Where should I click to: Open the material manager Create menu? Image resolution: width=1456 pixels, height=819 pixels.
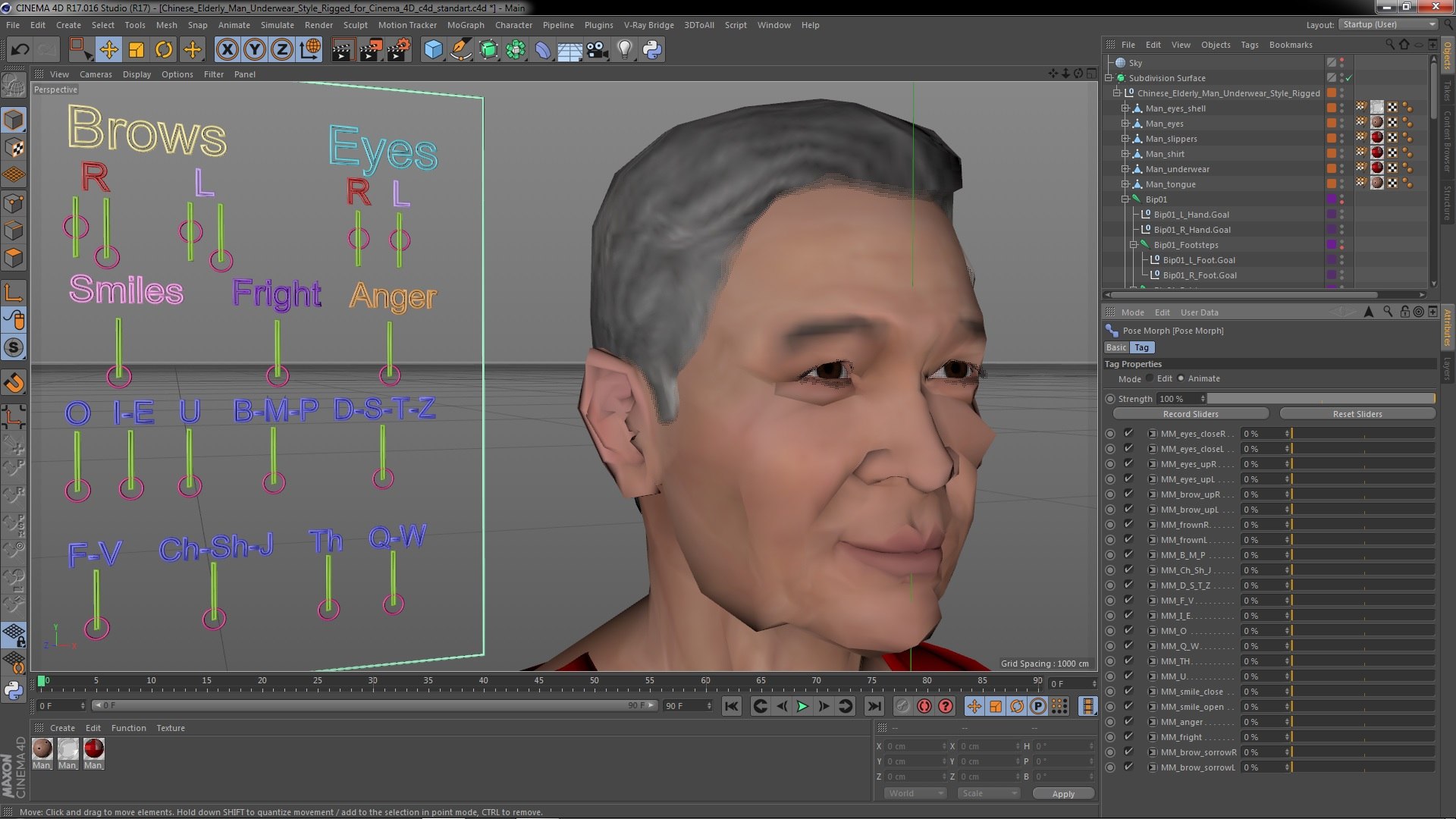coord(62,728)
